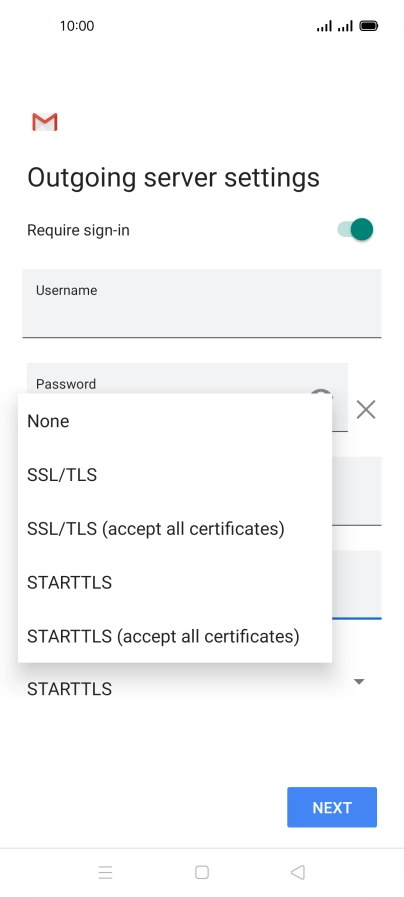This screenshot has height=897, width=404.
Task: Focus the Username input field
Action: click(201, 303)
